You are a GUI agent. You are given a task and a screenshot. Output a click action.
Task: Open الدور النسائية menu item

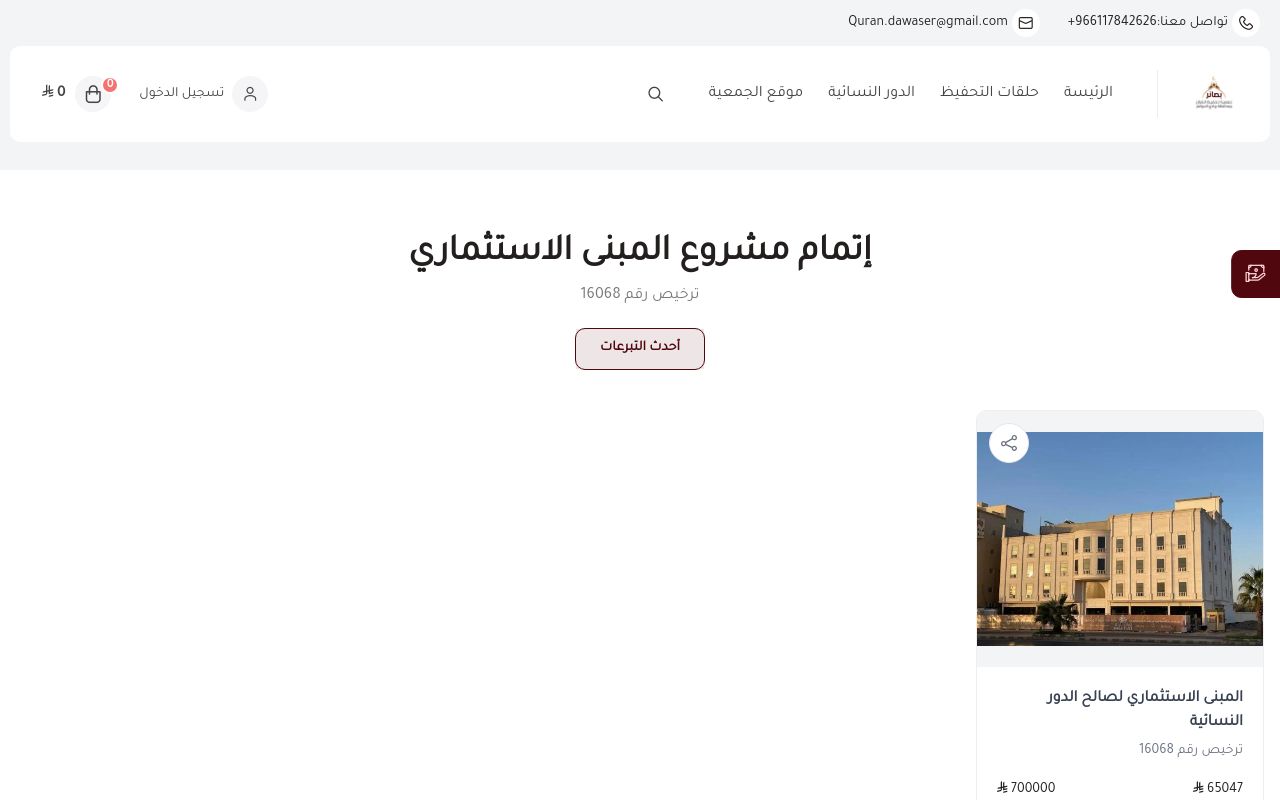(x=871, y=93)
